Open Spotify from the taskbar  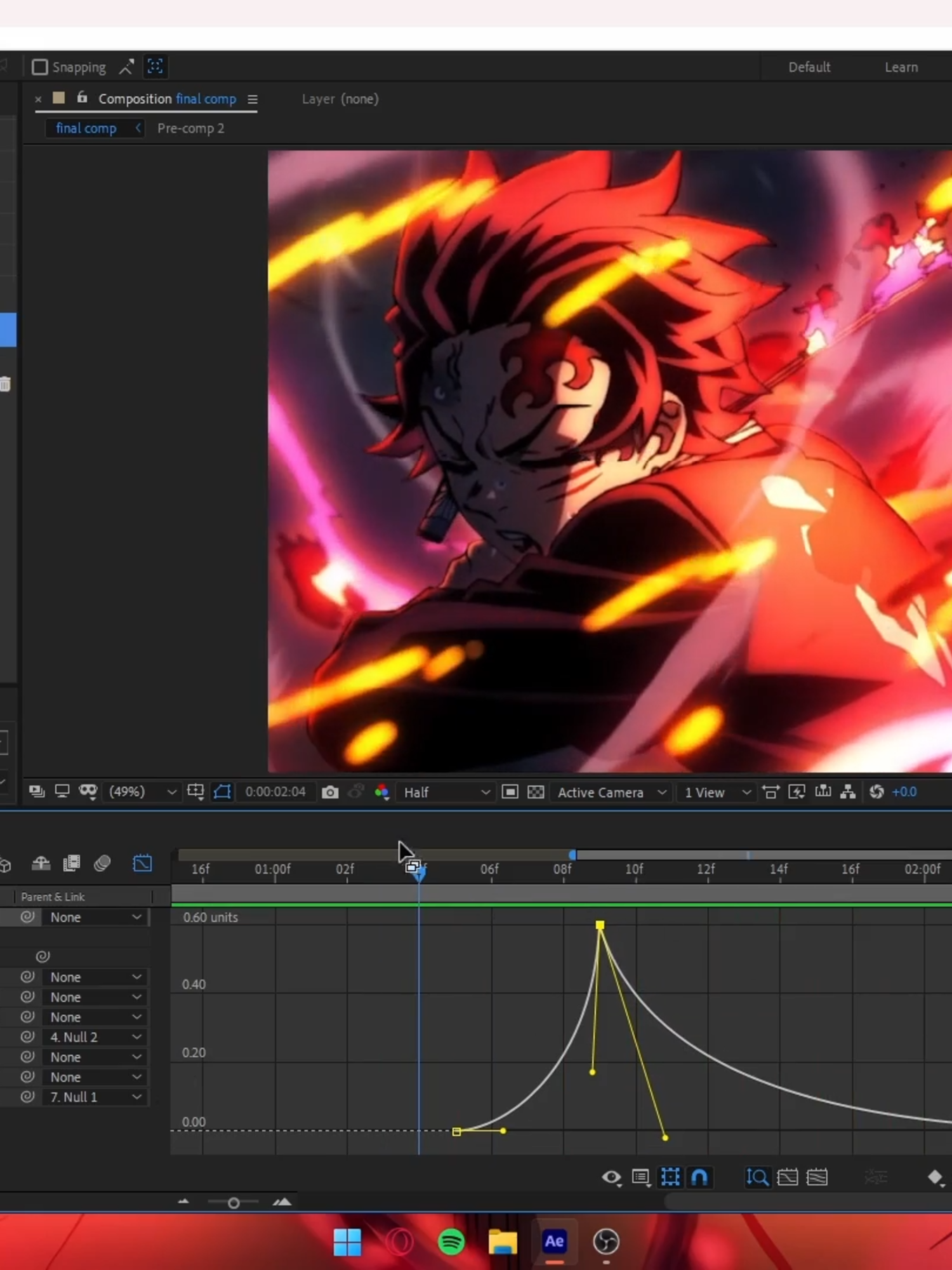451,1241
